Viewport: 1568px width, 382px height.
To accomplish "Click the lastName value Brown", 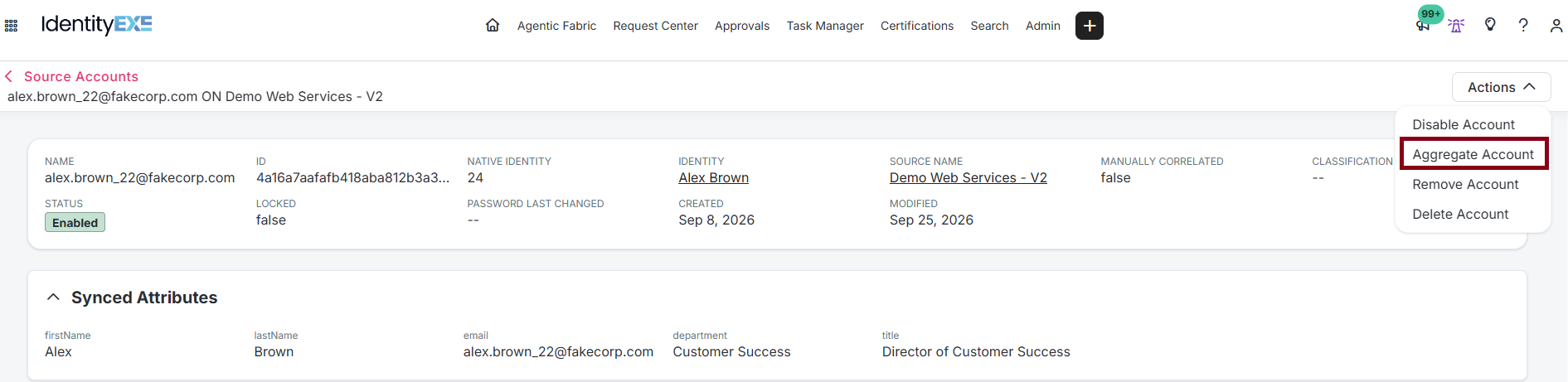I will tap(274, 351).
